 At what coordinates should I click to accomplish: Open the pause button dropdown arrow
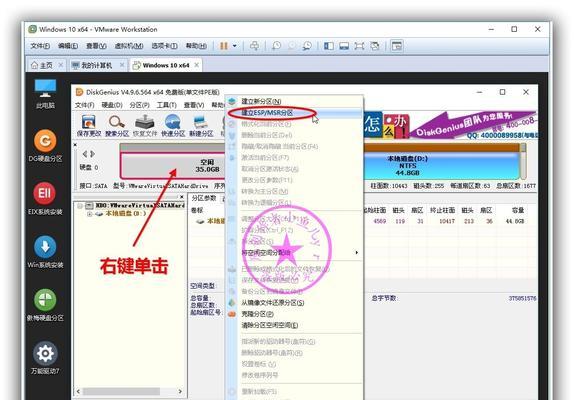(x=235, y=46)
